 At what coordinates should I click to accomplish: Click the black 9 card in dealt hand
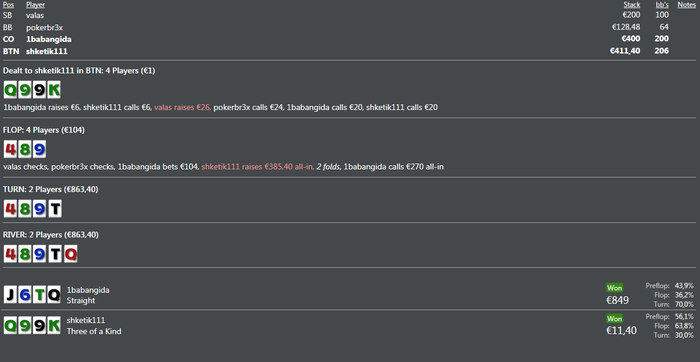[40, 90]
